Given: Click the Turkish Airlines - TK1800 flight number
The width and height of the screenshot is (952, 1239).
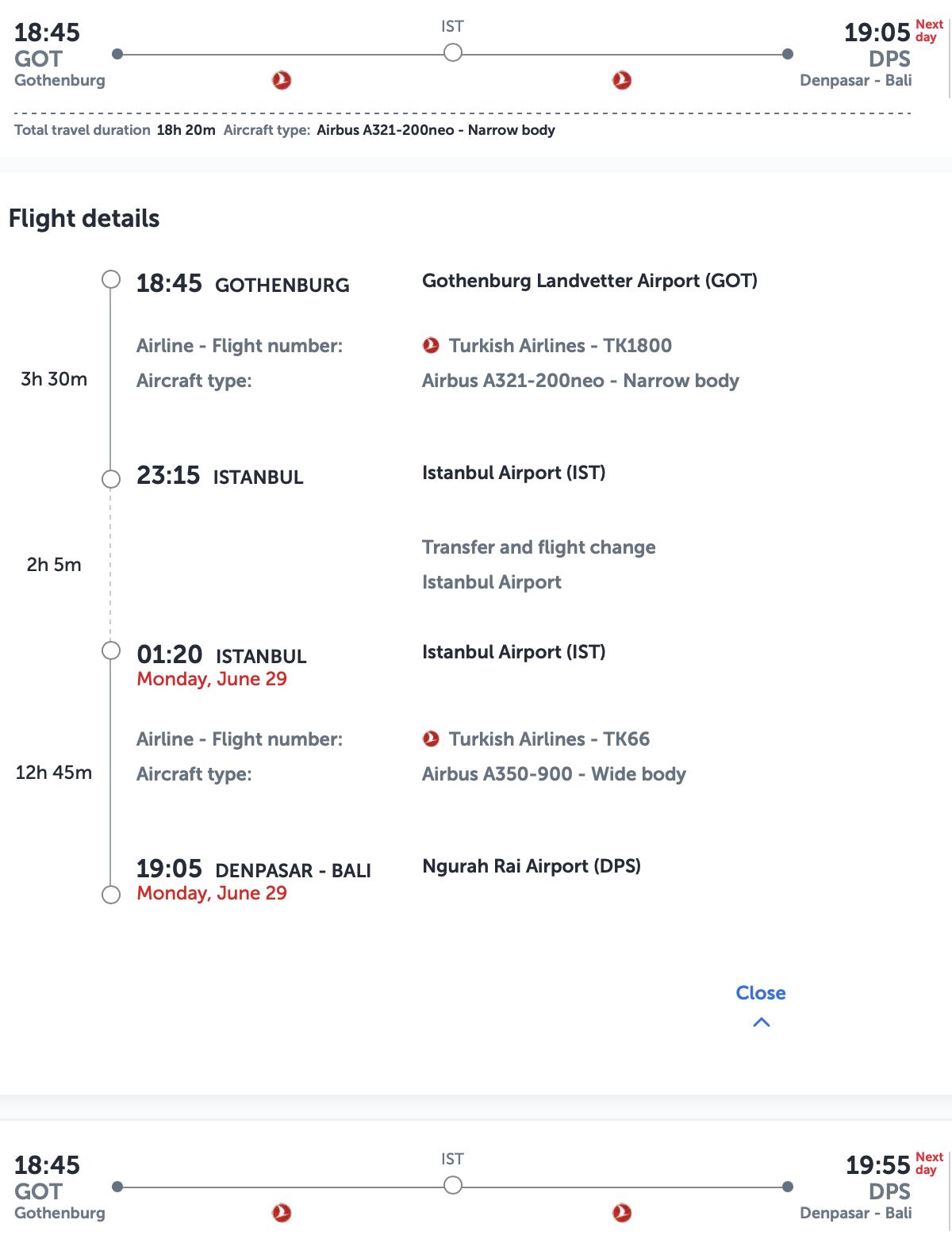Looking at the screenshot, I should pyautogui.click(x=560, y=346).
